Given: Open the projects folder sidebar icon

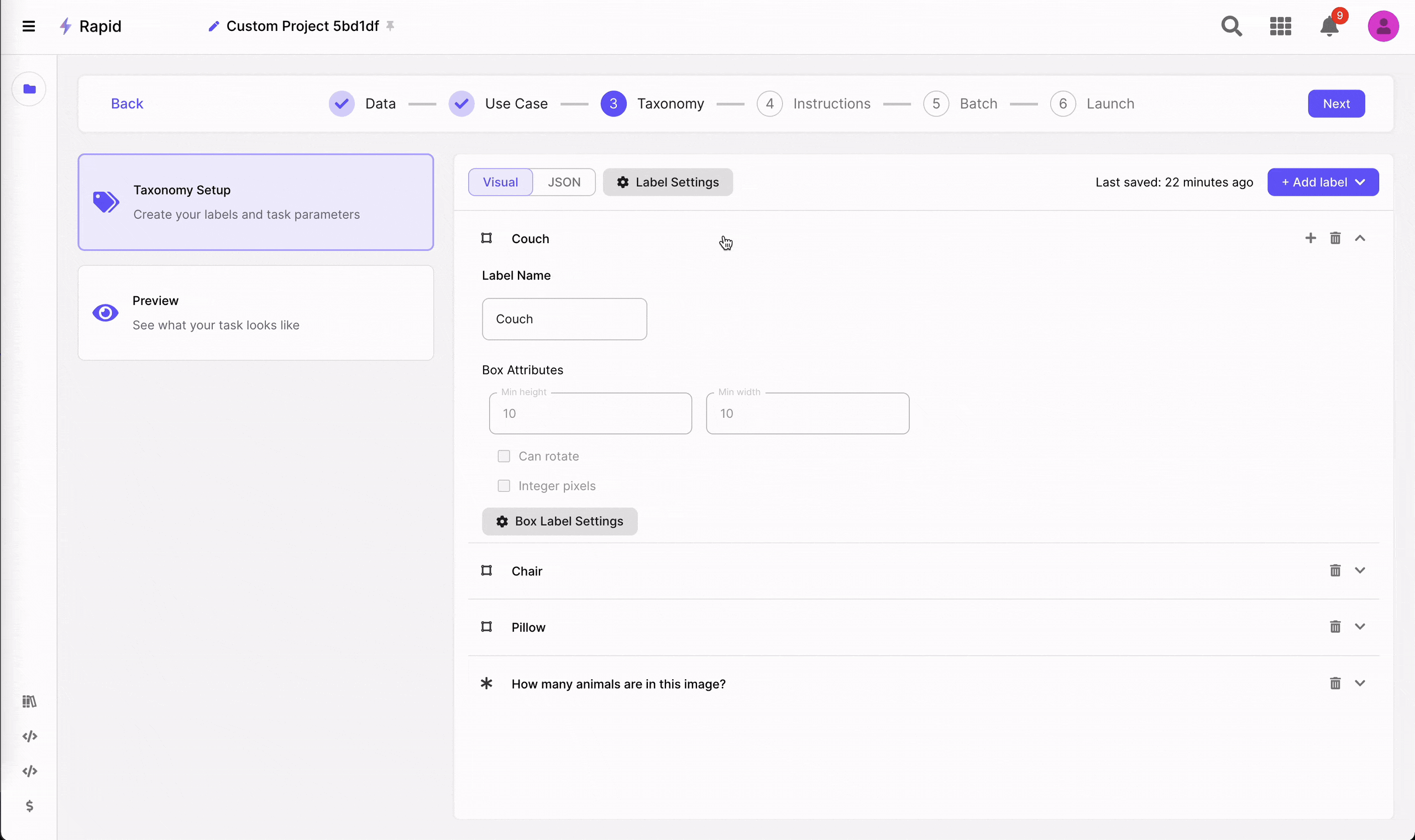Looking at the screenshot, I should point(29,89).
